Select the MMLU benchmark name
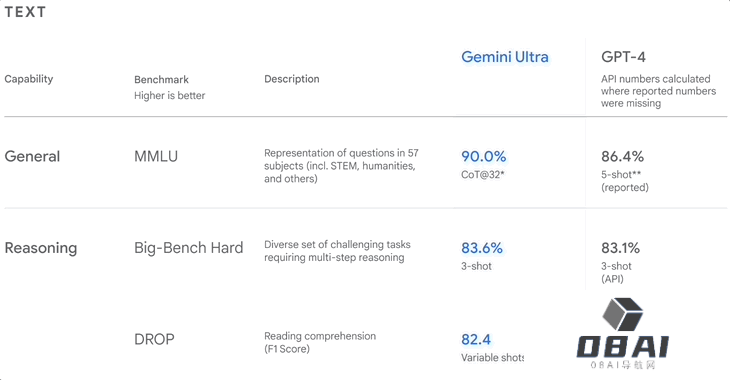 pos(156,156)
